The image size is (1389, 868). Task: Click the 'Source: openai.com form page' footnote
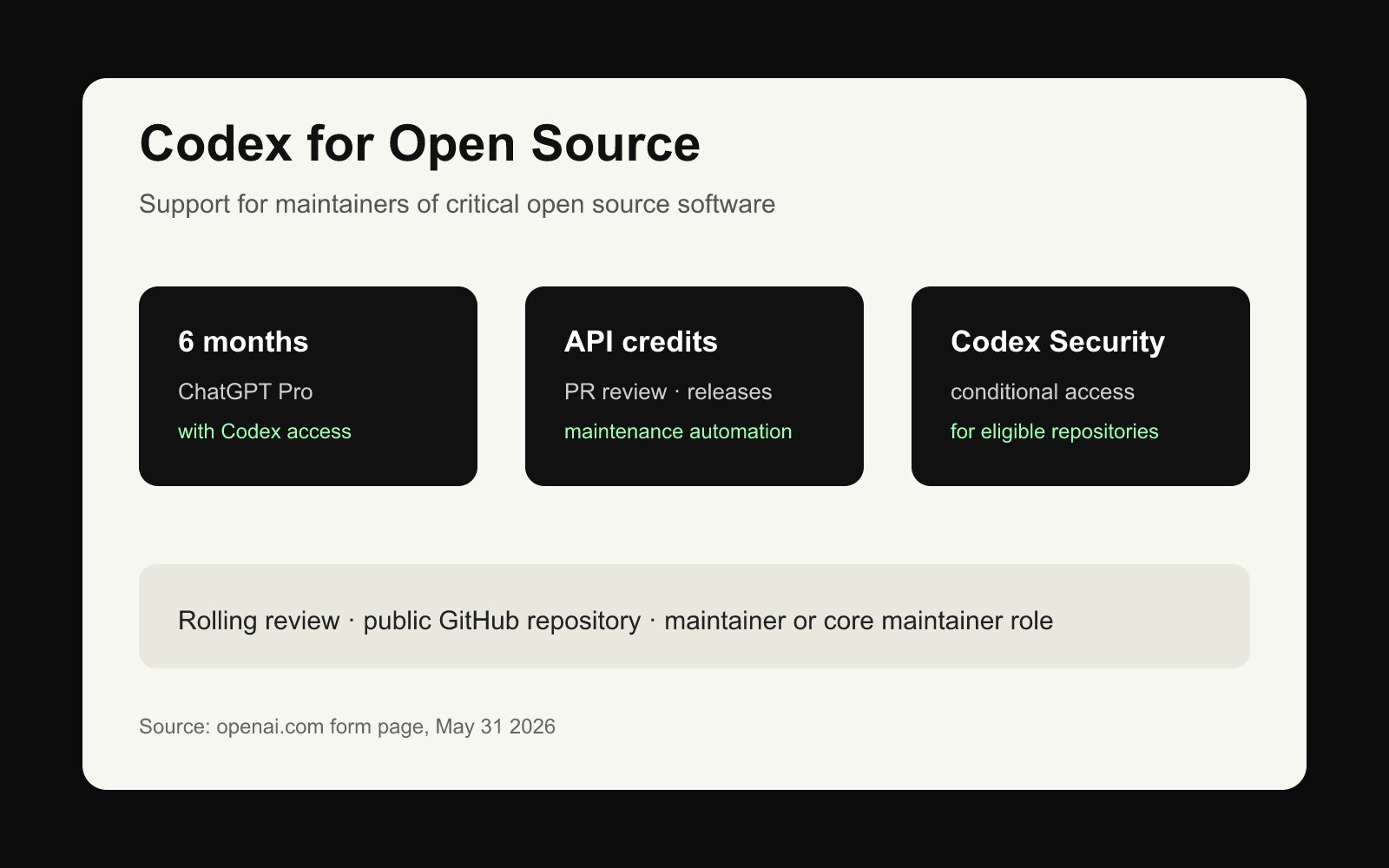point(347,727)
